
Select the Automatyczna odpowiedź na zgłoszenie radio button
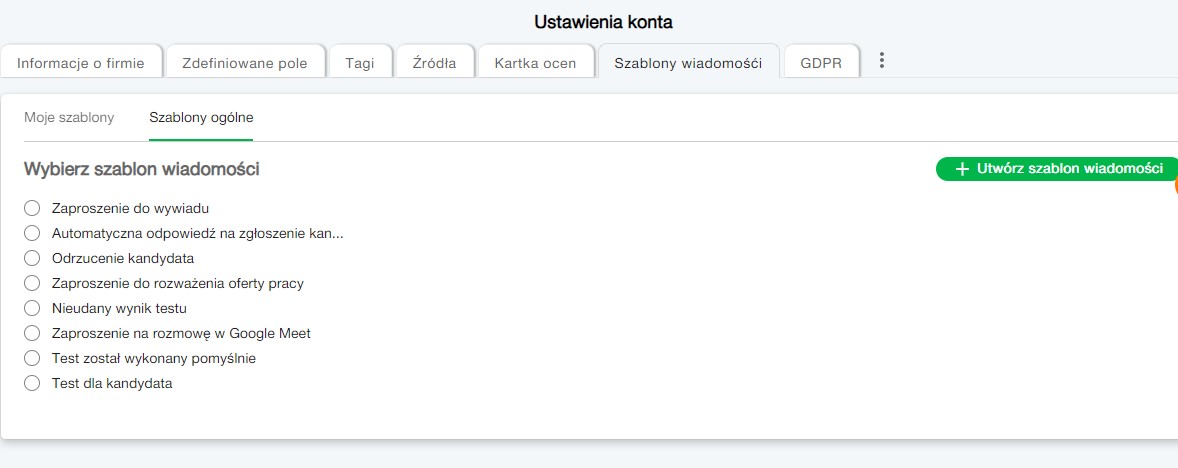pos(32,233)
